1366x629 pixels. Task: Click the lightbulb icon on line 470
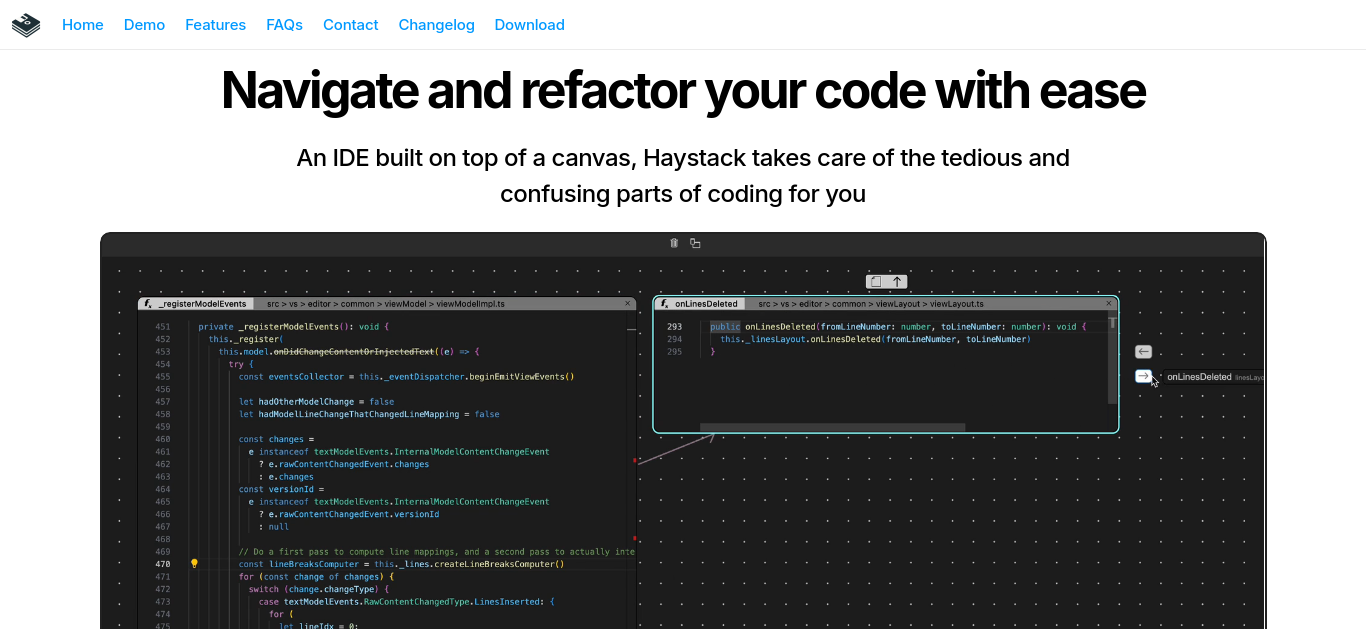coord(195,564)
